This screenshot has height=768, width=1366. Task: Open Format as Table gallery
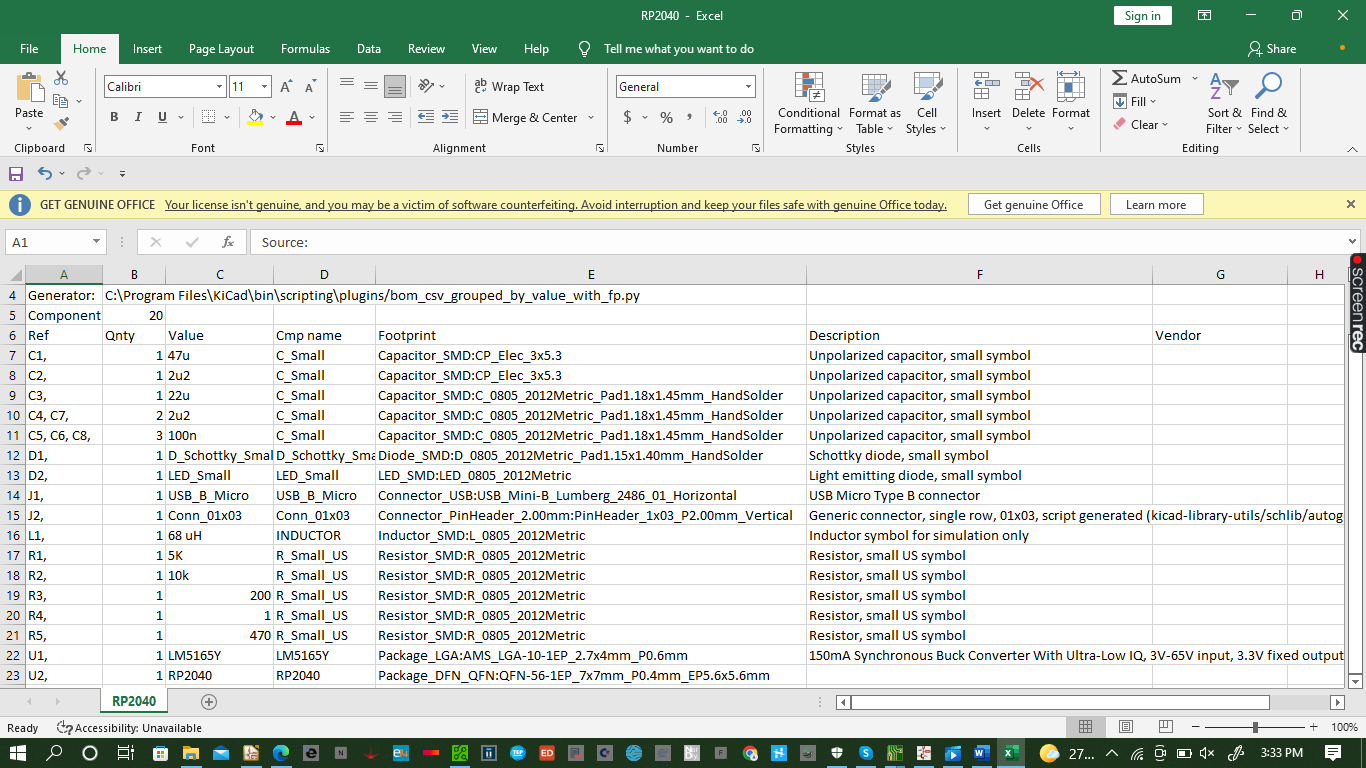pos(875,103)
